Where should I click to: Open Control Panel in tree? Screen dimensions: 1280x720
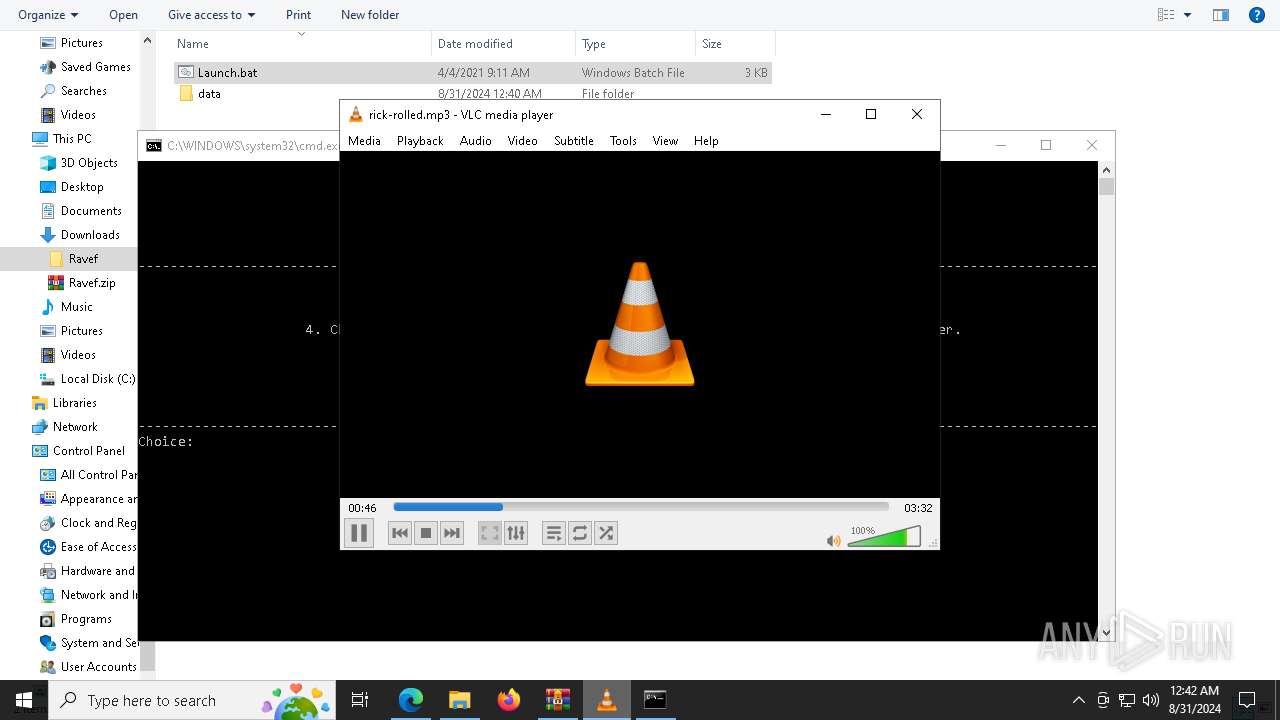pyautogui.click(x=88, y=451)
